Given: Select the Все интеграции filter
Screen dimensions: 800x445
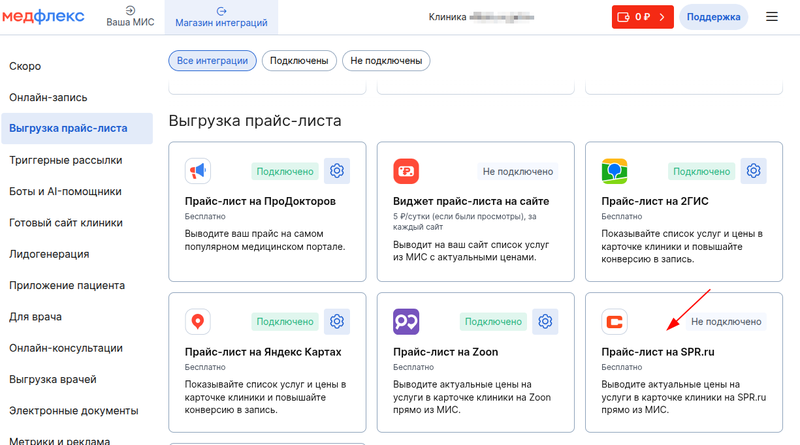Looking at the screenshot, I should tap(212, 61).
